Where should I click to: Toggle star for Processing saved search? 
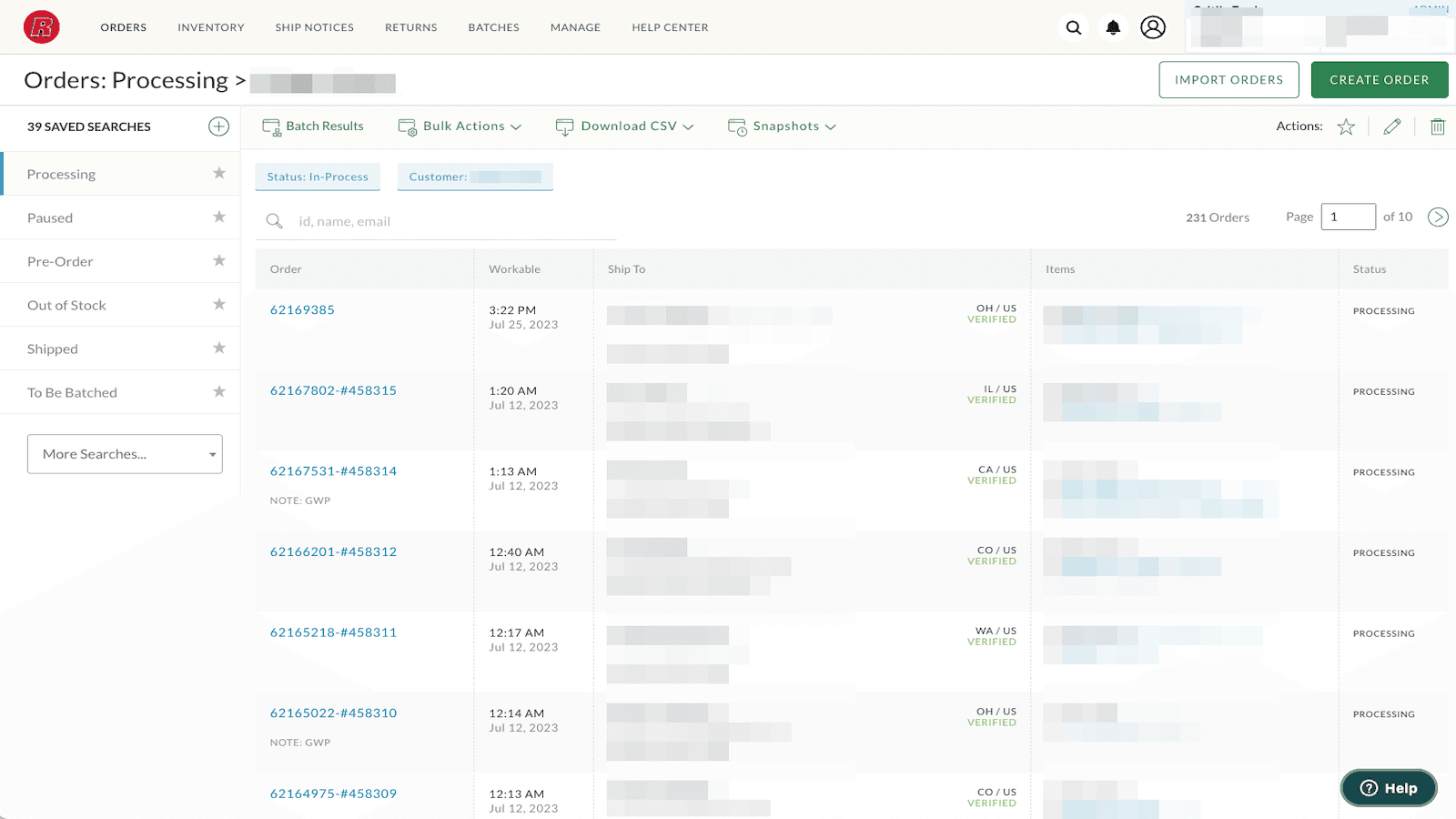[218, 173]
